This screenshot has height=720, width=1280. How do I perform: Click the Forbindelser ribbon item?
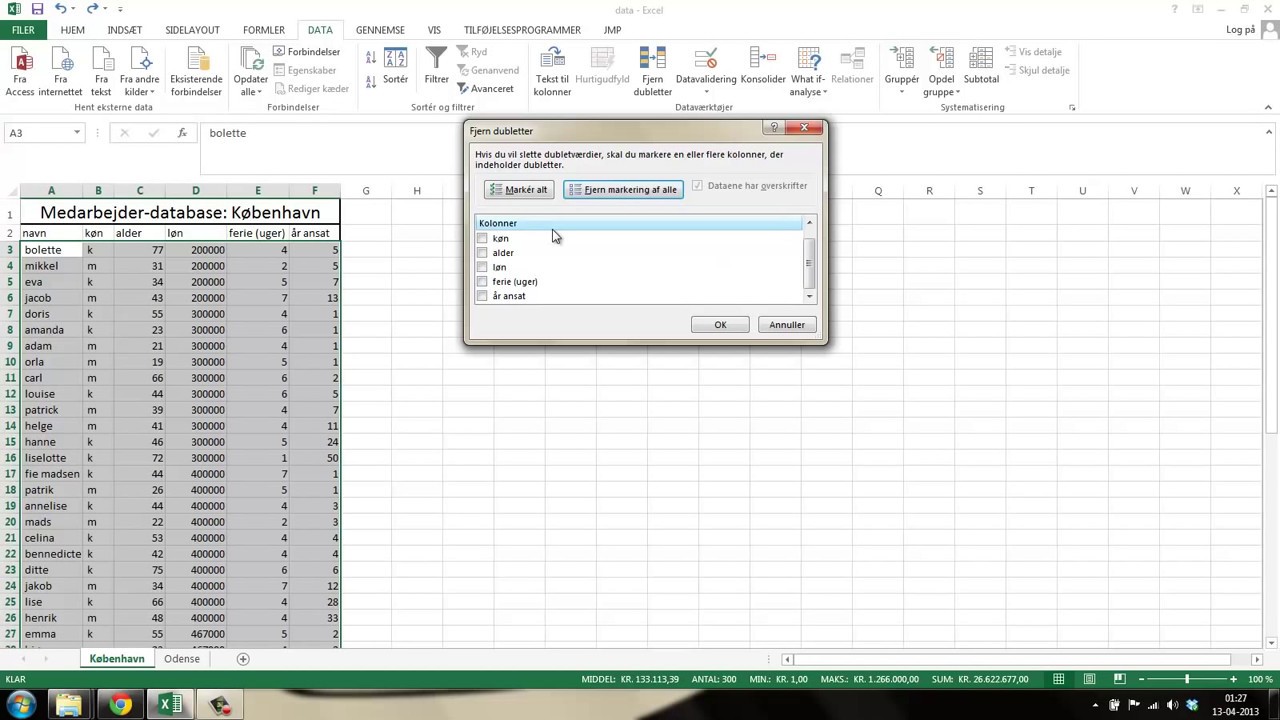(x=304, y=52)
